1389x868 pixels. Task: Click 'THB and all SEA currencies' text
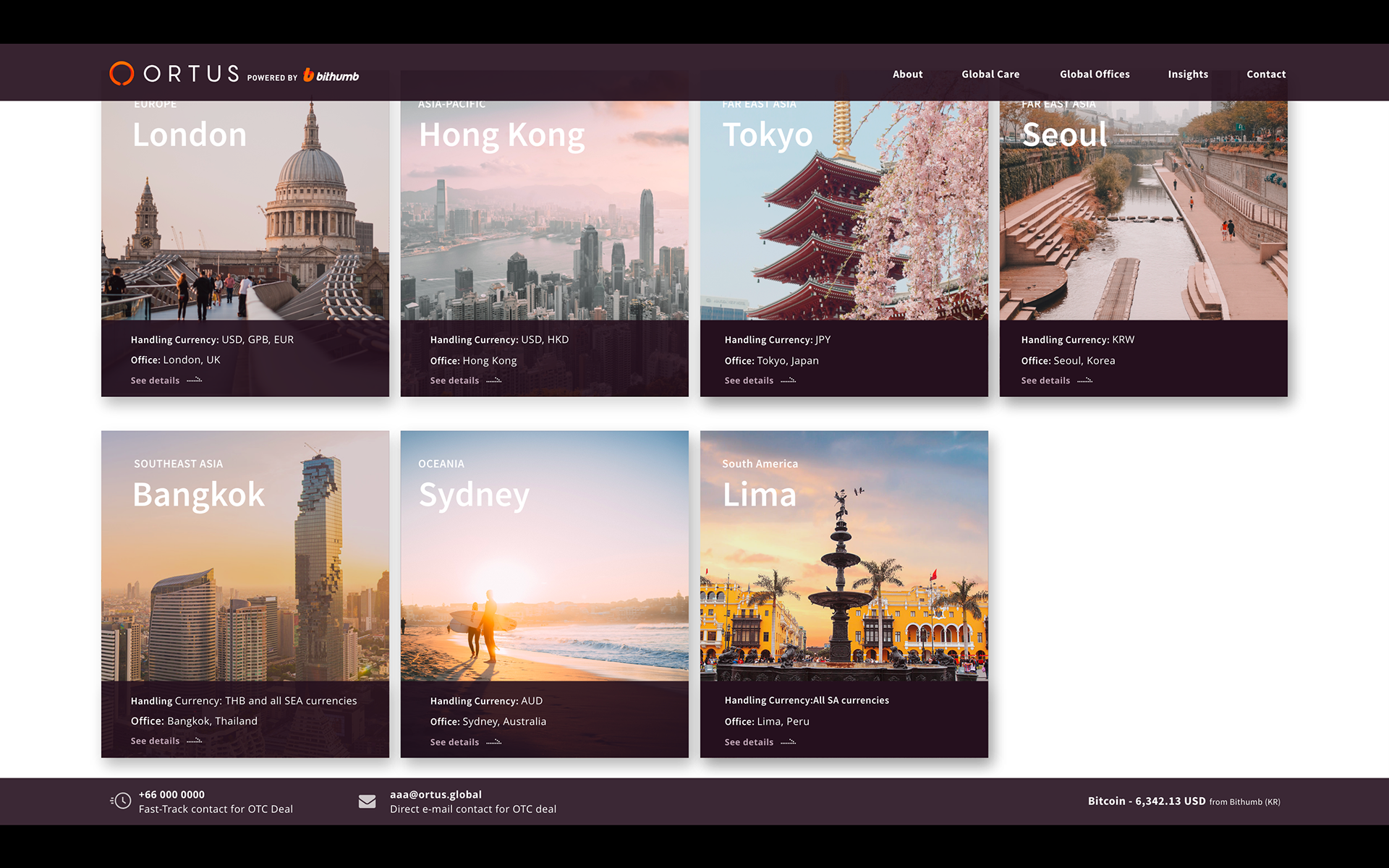(x=291, y=701)
